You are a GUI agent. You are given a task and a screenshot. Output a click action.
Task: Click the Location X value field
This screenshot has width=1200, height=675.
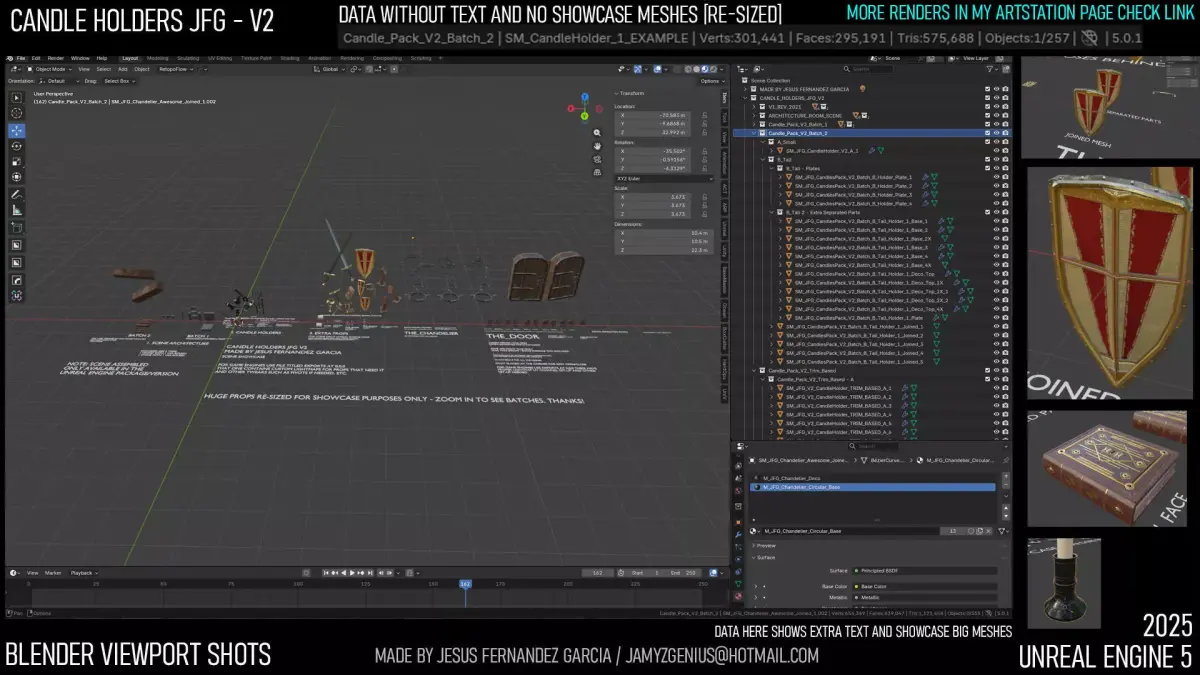click(x=652, y=115)
